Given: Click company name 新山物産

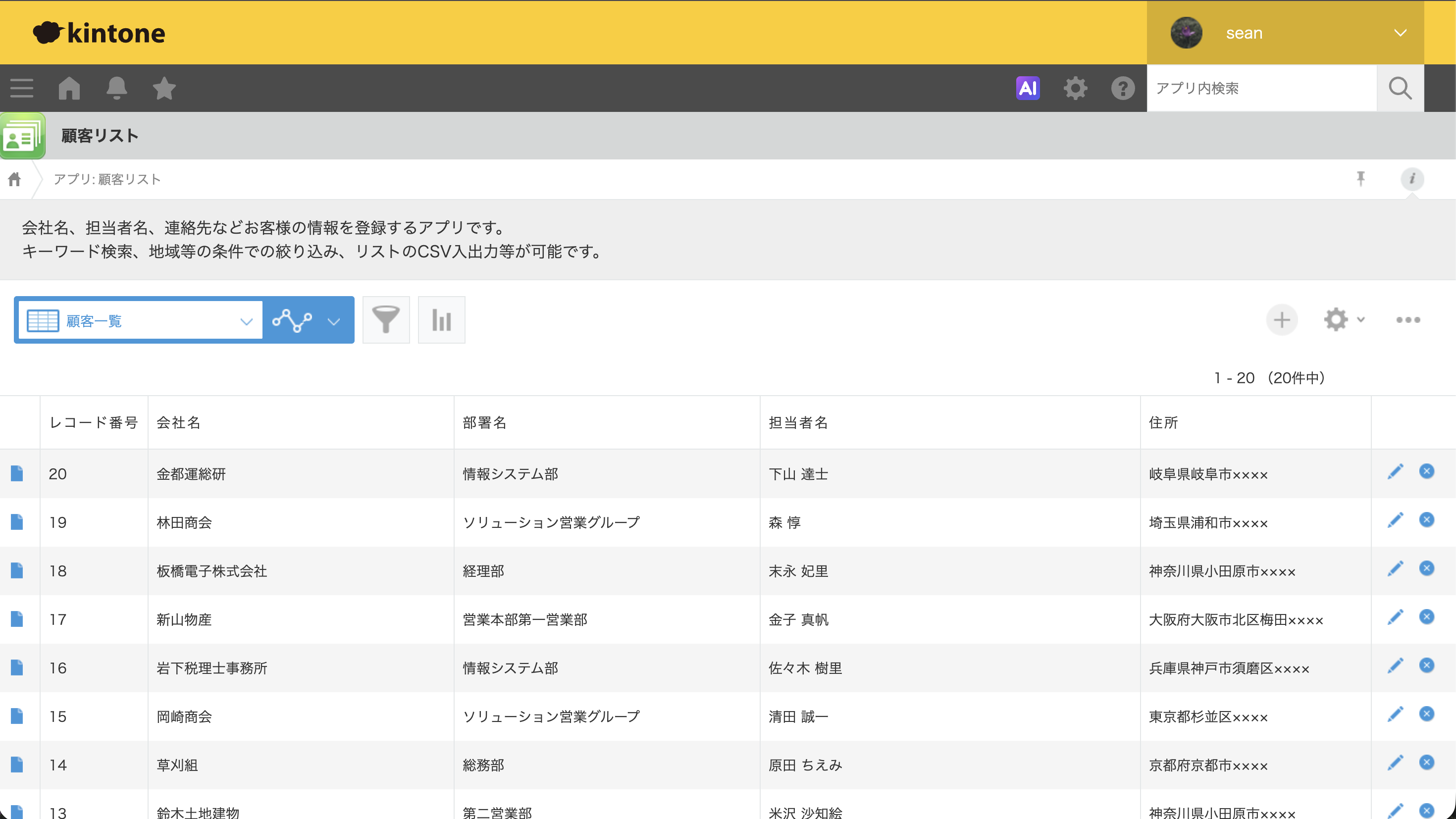Looking at the screenshot, I should click(x=184, y=619).
